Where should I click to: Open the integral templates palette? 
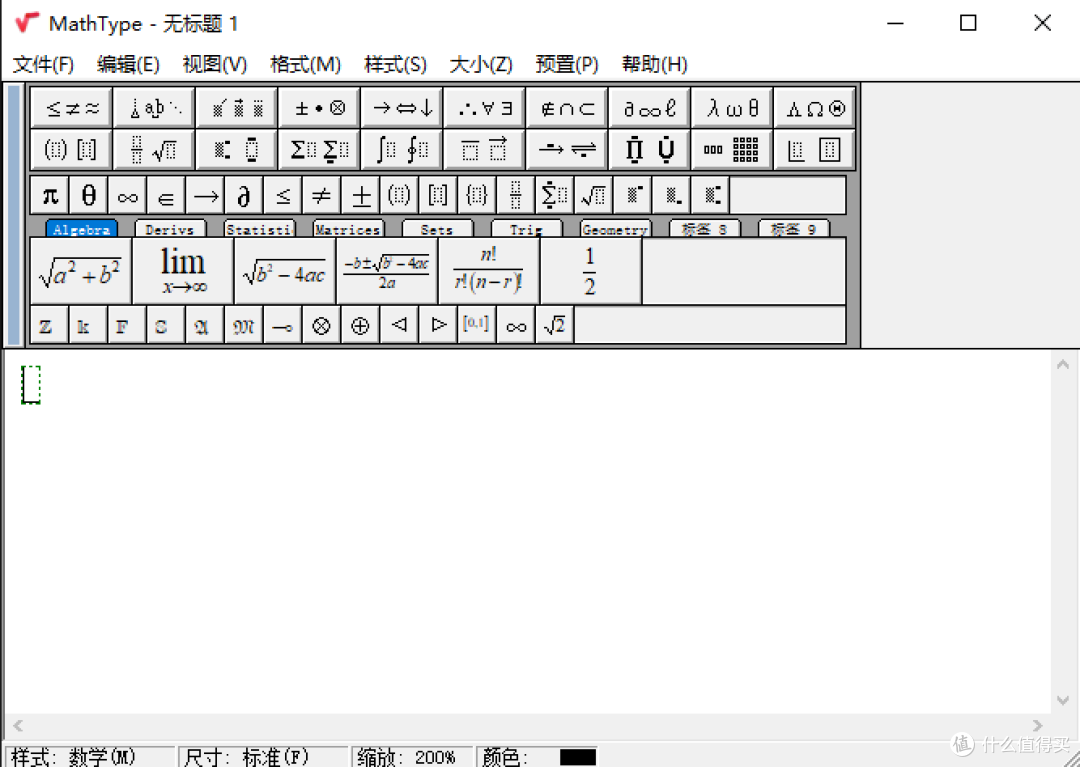click(x=401, y=148)
